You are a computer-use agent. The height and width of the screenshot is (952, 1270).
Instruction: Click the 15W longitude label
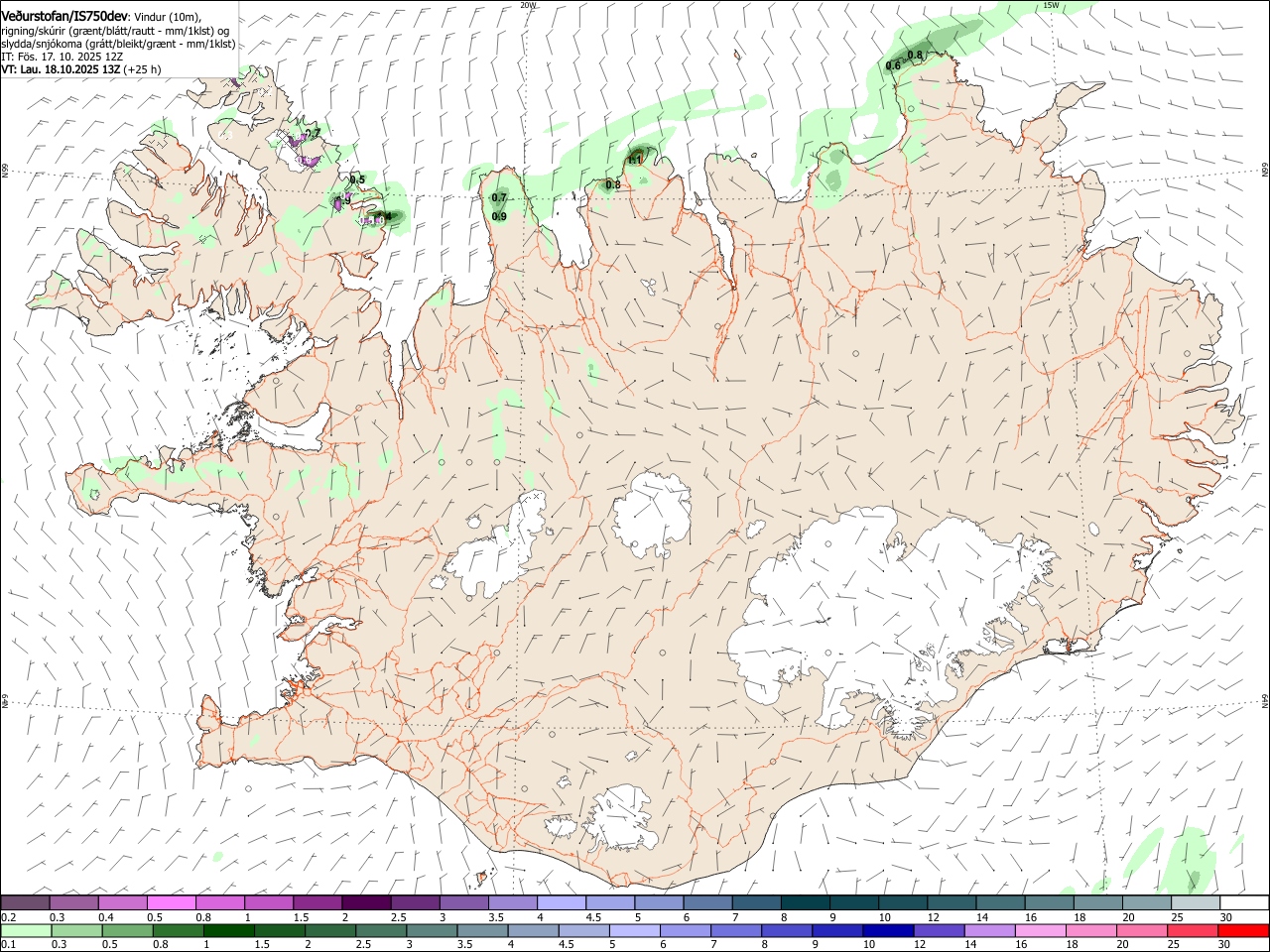tap(1052, 5)
